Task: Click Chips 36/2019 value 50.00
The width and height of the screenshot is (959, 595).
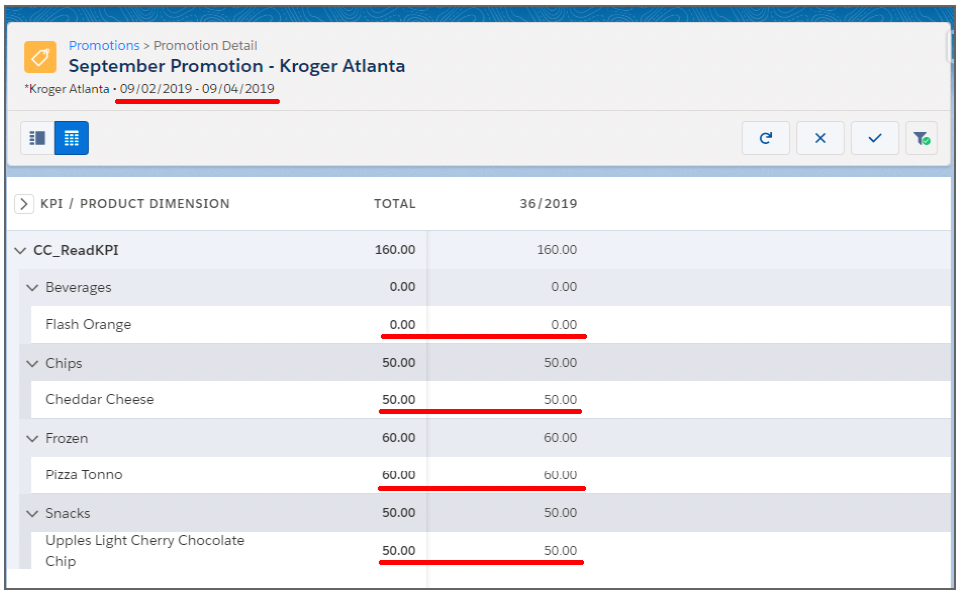Action: [560, 363]
